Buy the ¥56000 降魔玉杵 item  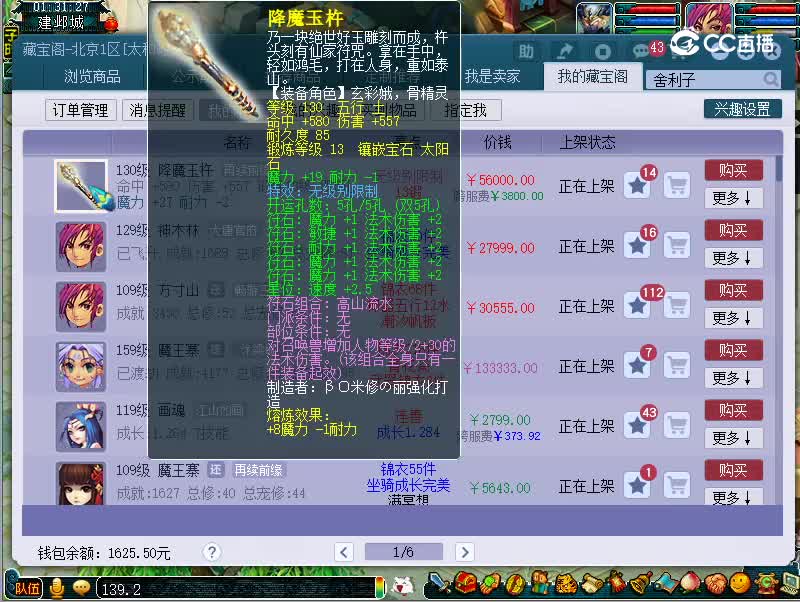click(734, 170)
